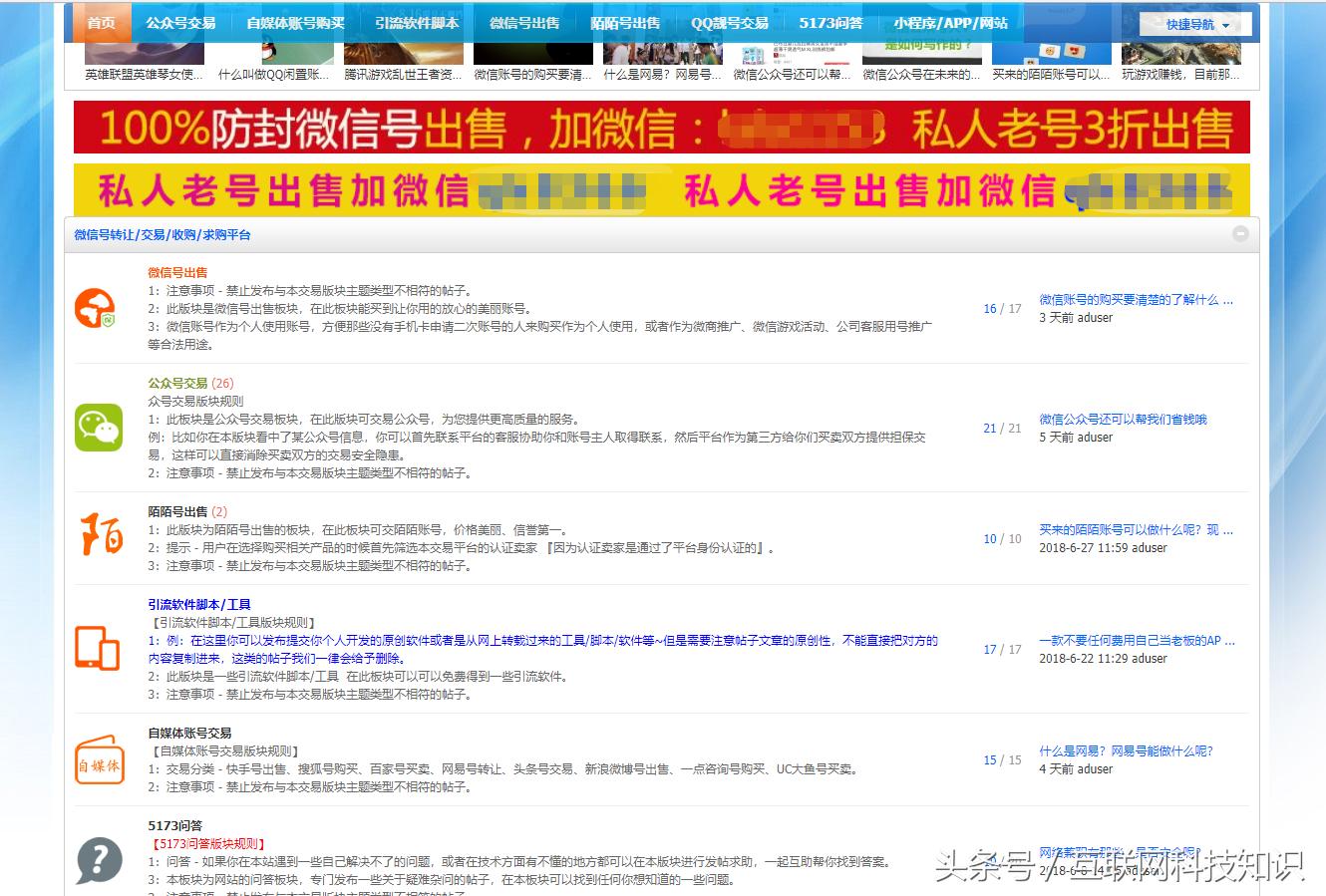Open the QQ靓号交易 navigation item

(731, 21)
